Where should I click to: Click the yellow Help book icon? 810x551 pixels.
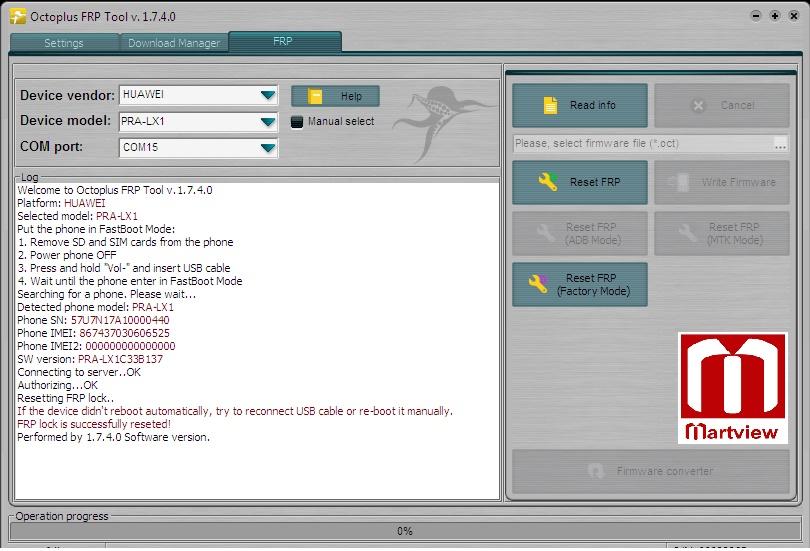[x=316, y=96]
